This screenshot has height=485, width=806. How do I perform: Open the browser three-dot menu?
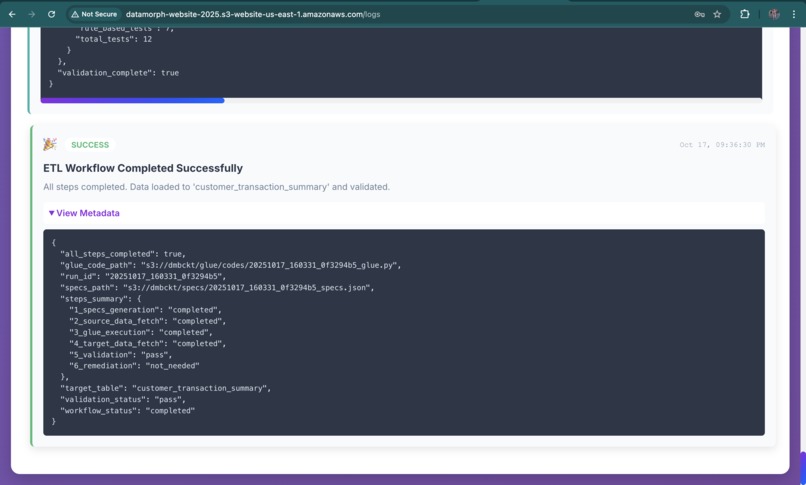794,14
